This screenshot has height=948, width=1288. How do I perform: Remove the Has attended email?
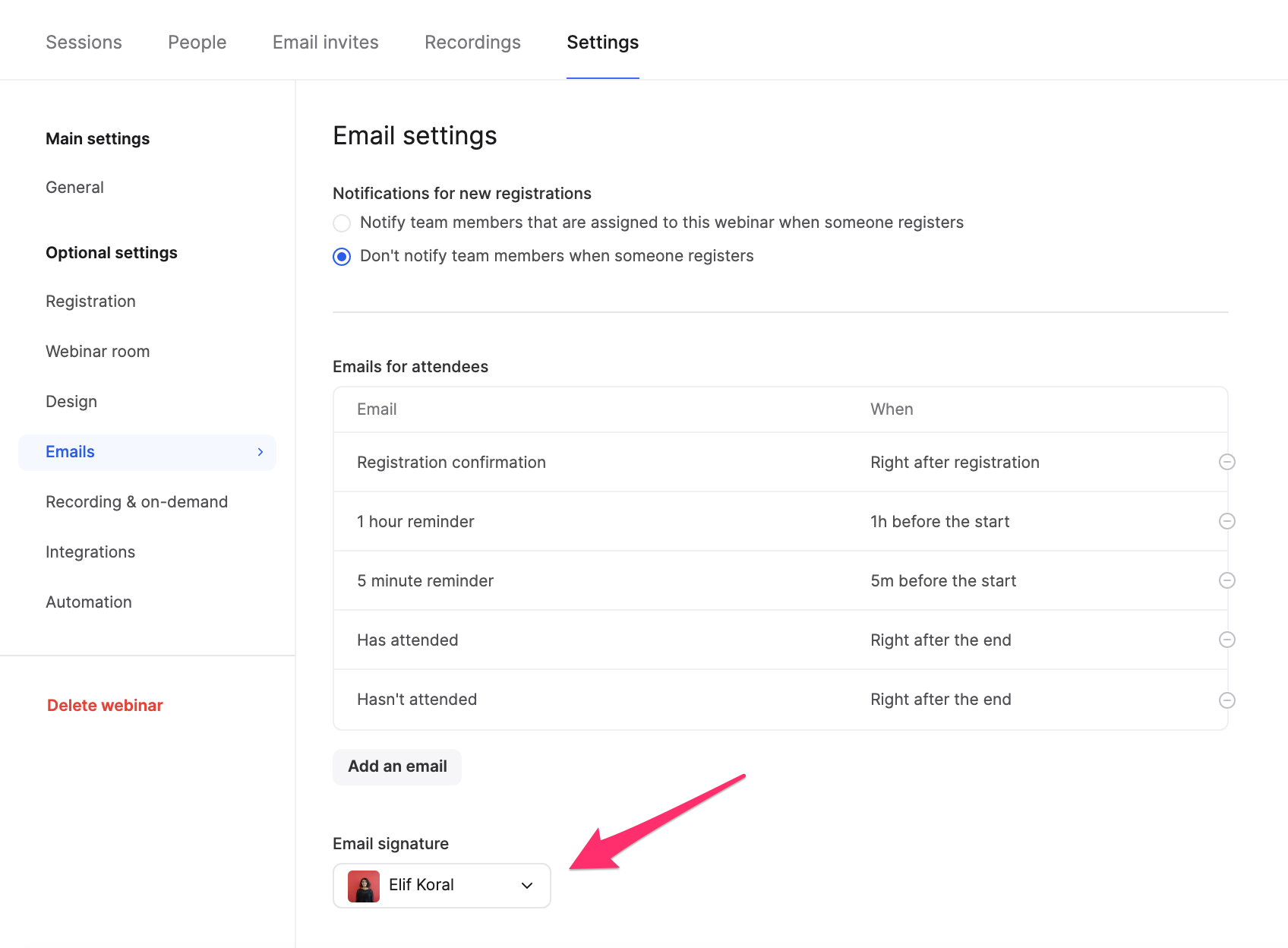(x=1227, y=640)
